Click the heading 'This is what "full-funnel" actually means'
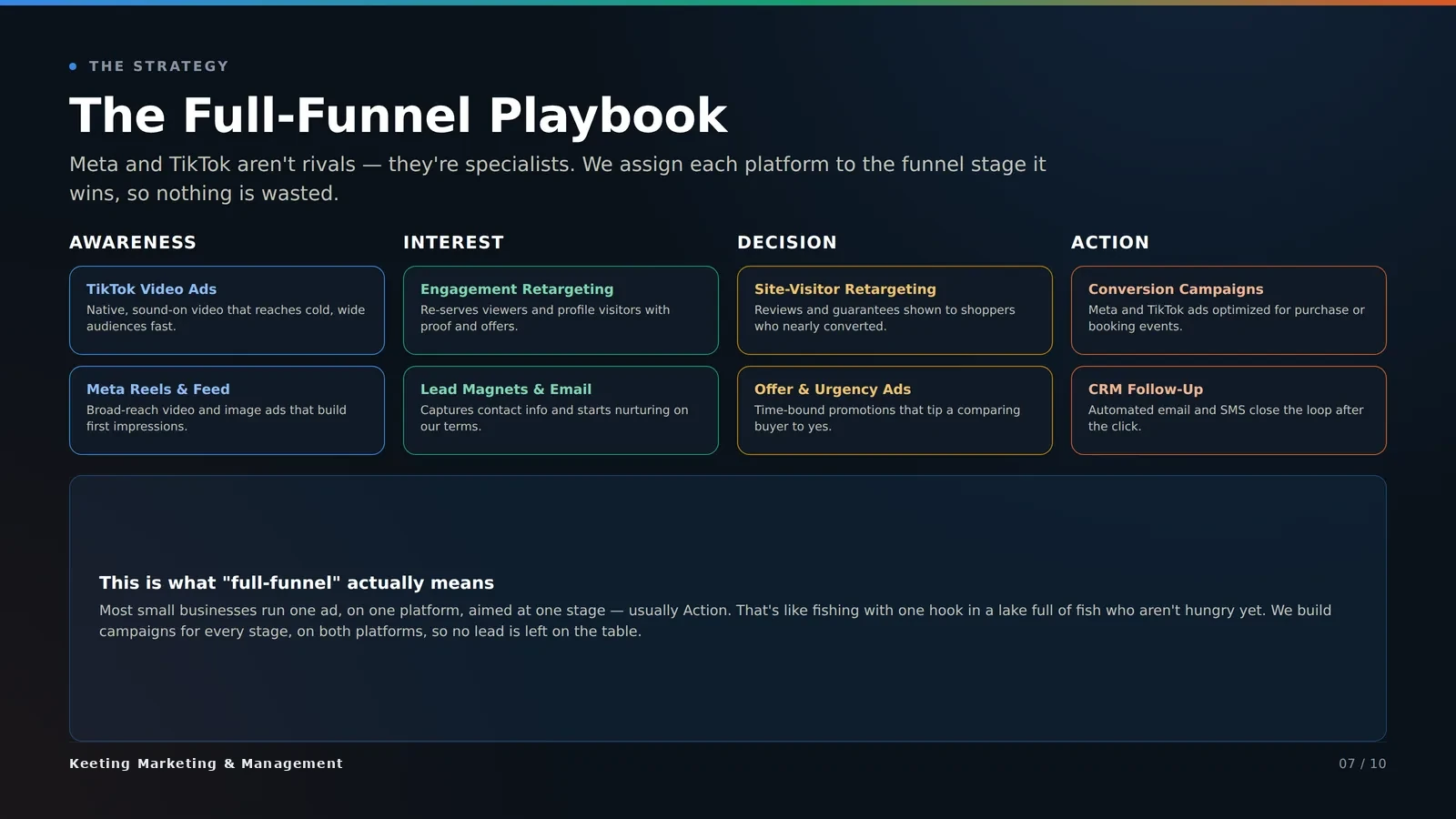Screen dimensions: 1456x819 (x=297, y=583)
